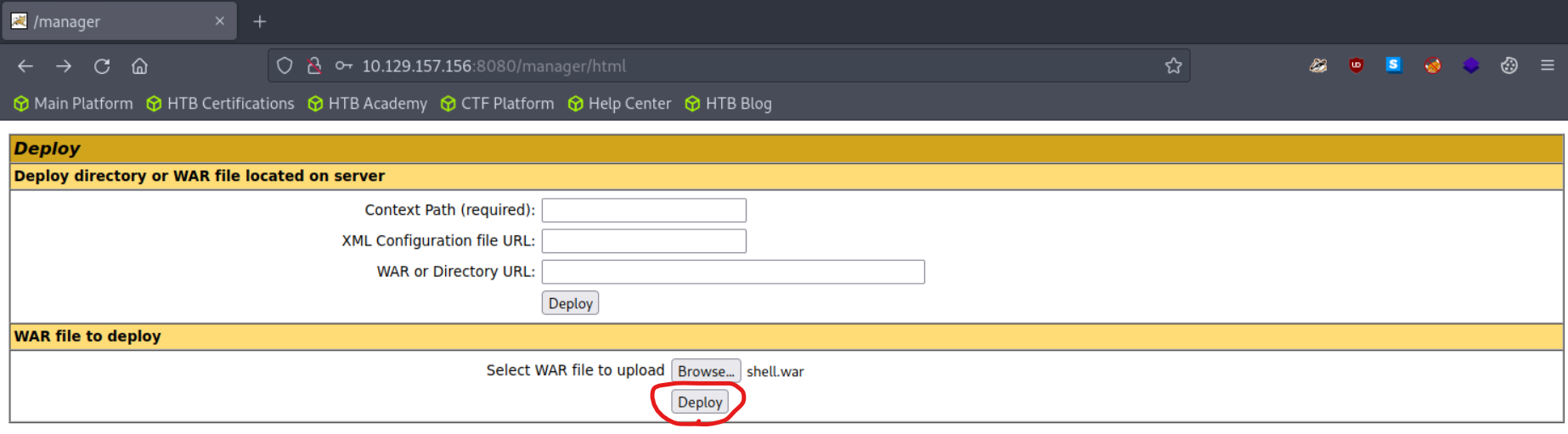Viewport: 1568px width, 434px height.
Task: Open the browser home page
Action: coord(140,66)
